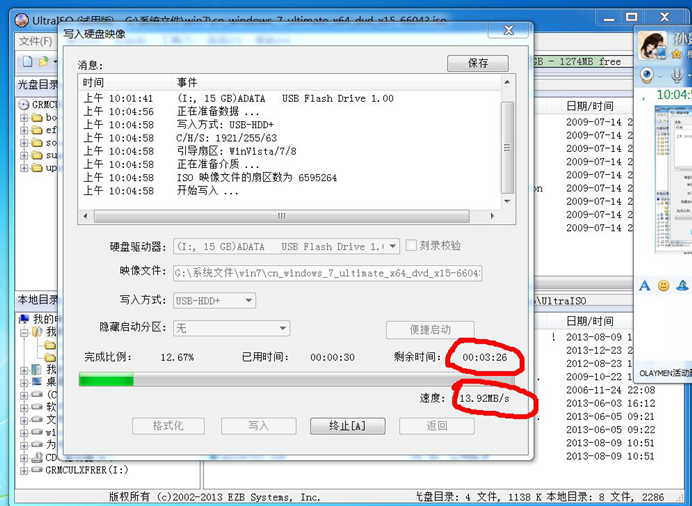Collapse the expanded node under My Computer

point(24,332)
